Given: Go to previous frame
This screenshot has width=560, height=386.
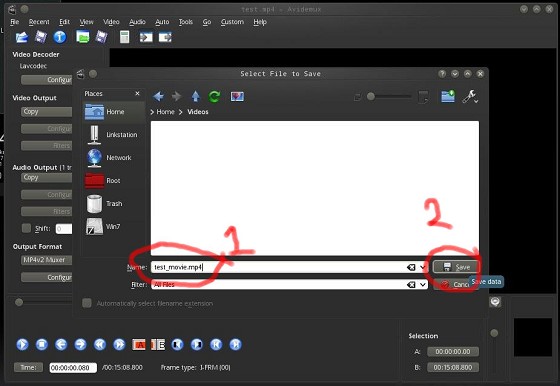Looking at the screenshot, I should click(61, 345).
